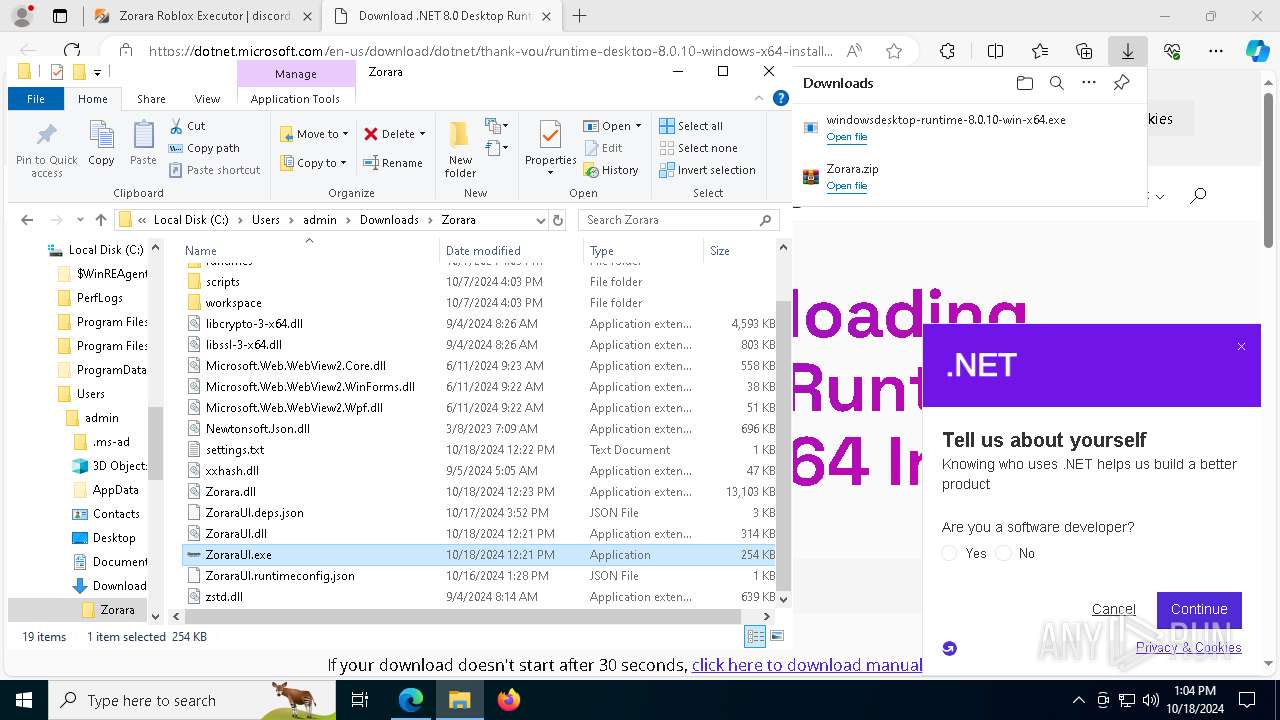Click Select all in ribbon
1280x720 pixels.
691,126
